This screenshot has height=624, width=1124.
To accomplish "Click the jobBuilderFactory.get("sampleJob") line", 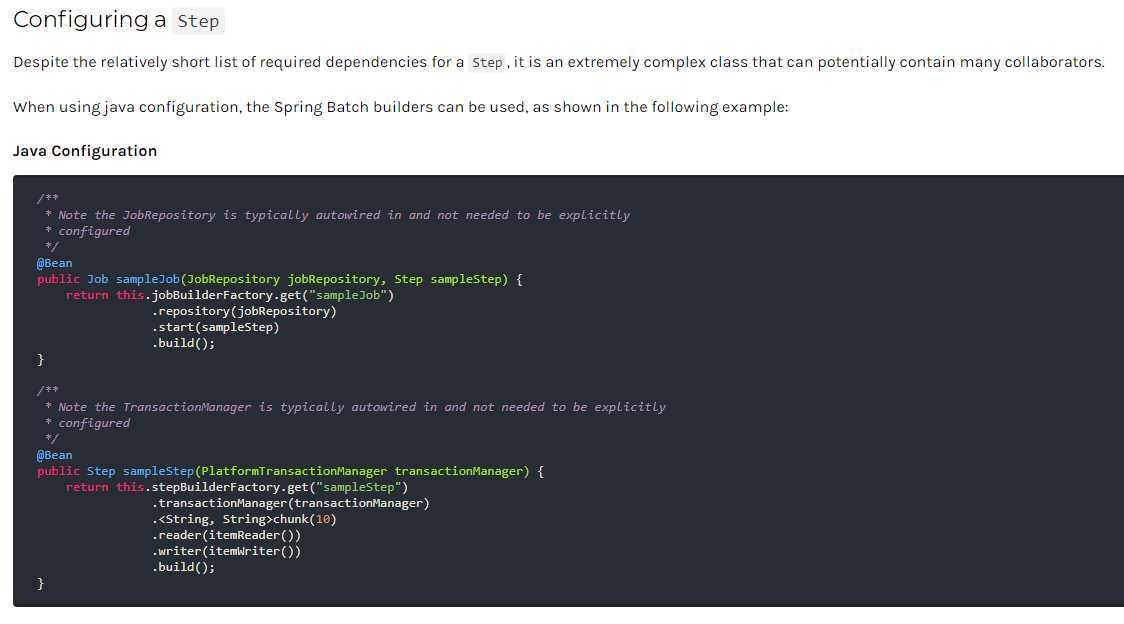I will click(229, 295).
